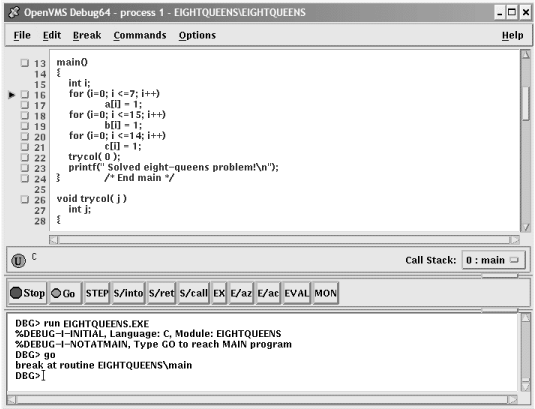Click the S/into step button
Screen dimensions: 535x409
(128, 293)
